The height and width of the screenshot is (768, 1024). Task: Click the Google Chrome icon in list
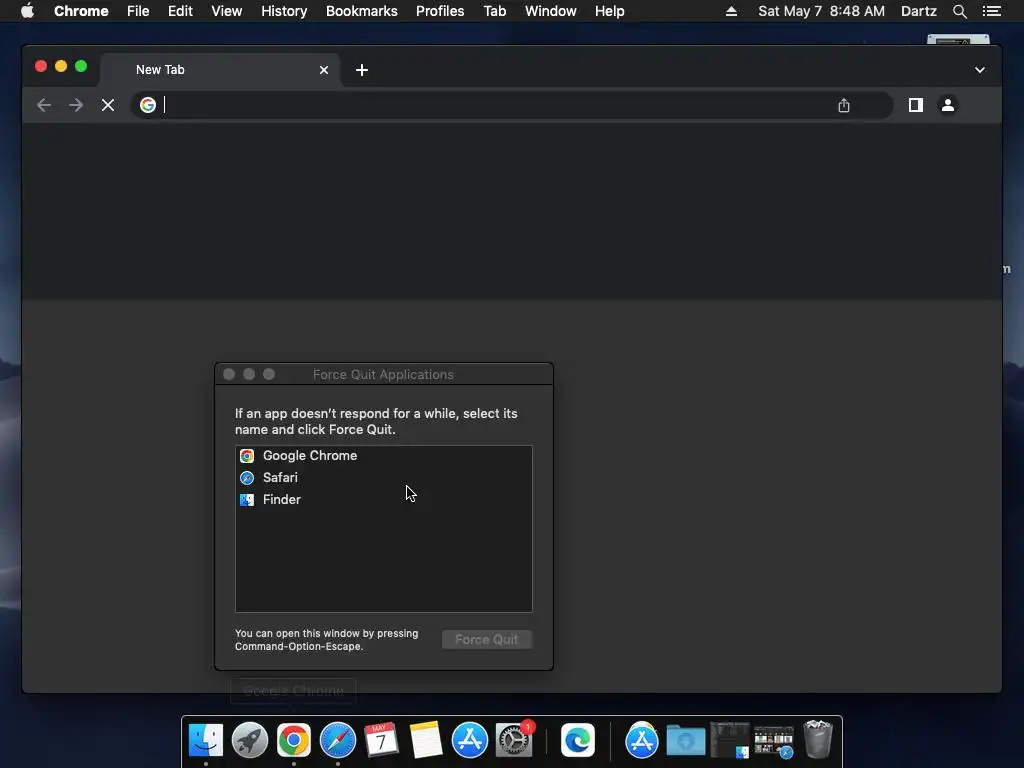pos(247,456)
